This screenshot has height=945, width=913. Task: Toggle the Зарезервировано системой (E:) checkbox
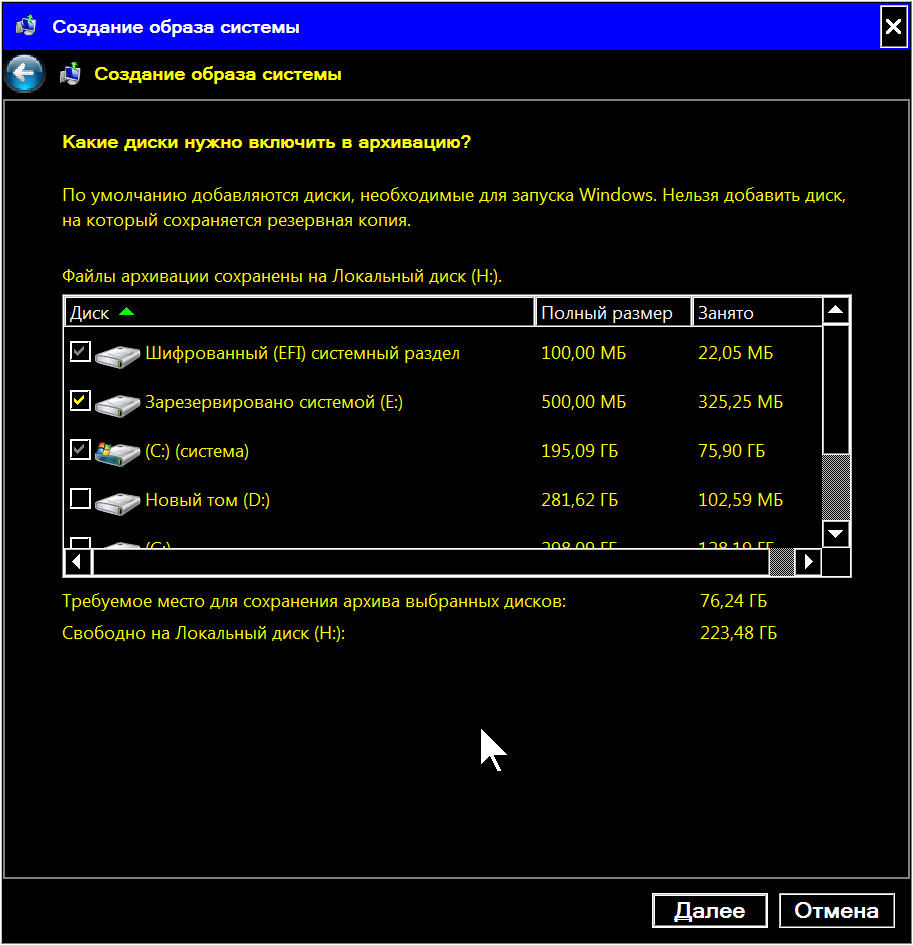click(80, 401)
